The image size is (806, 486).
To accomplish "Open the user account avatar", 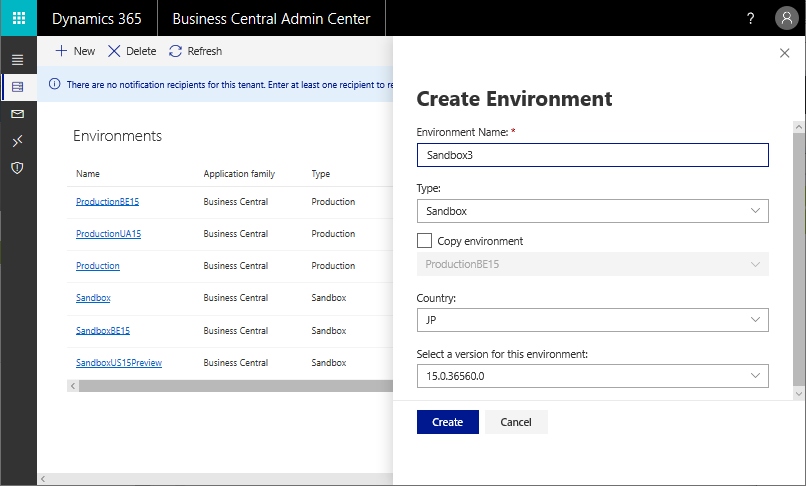I will tap(786, 18).
